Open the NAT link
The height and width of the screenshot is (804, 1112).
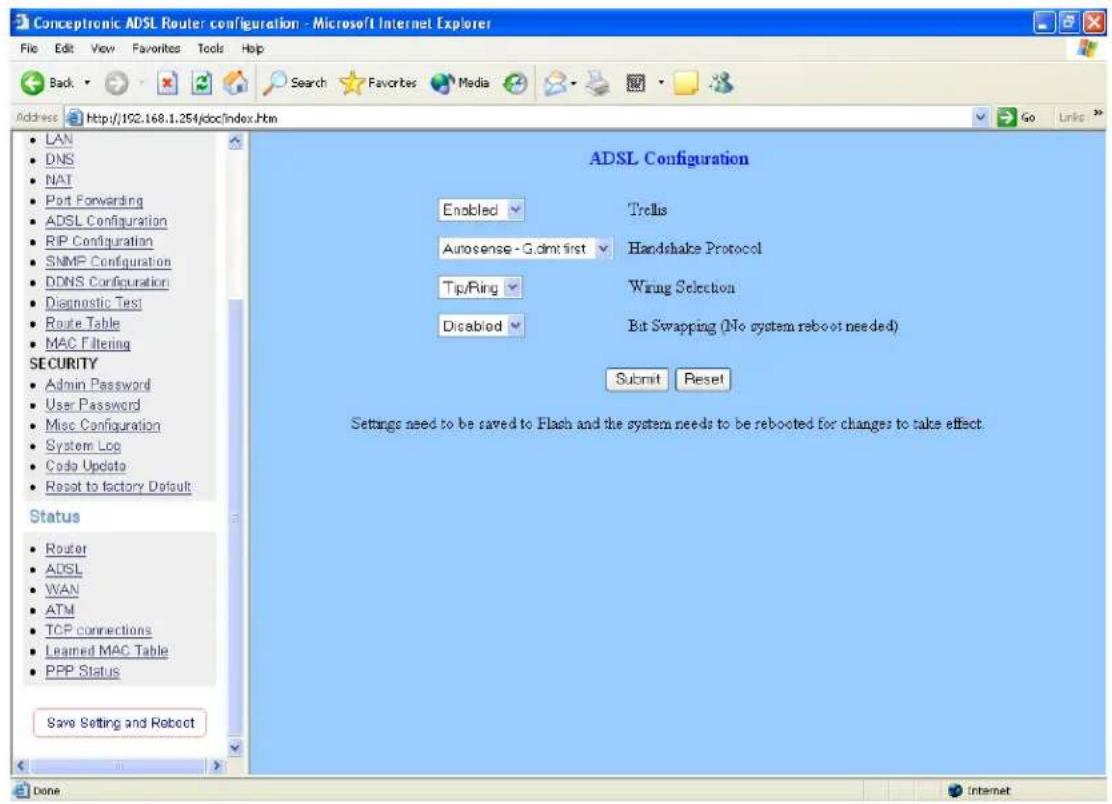point(59,180)
